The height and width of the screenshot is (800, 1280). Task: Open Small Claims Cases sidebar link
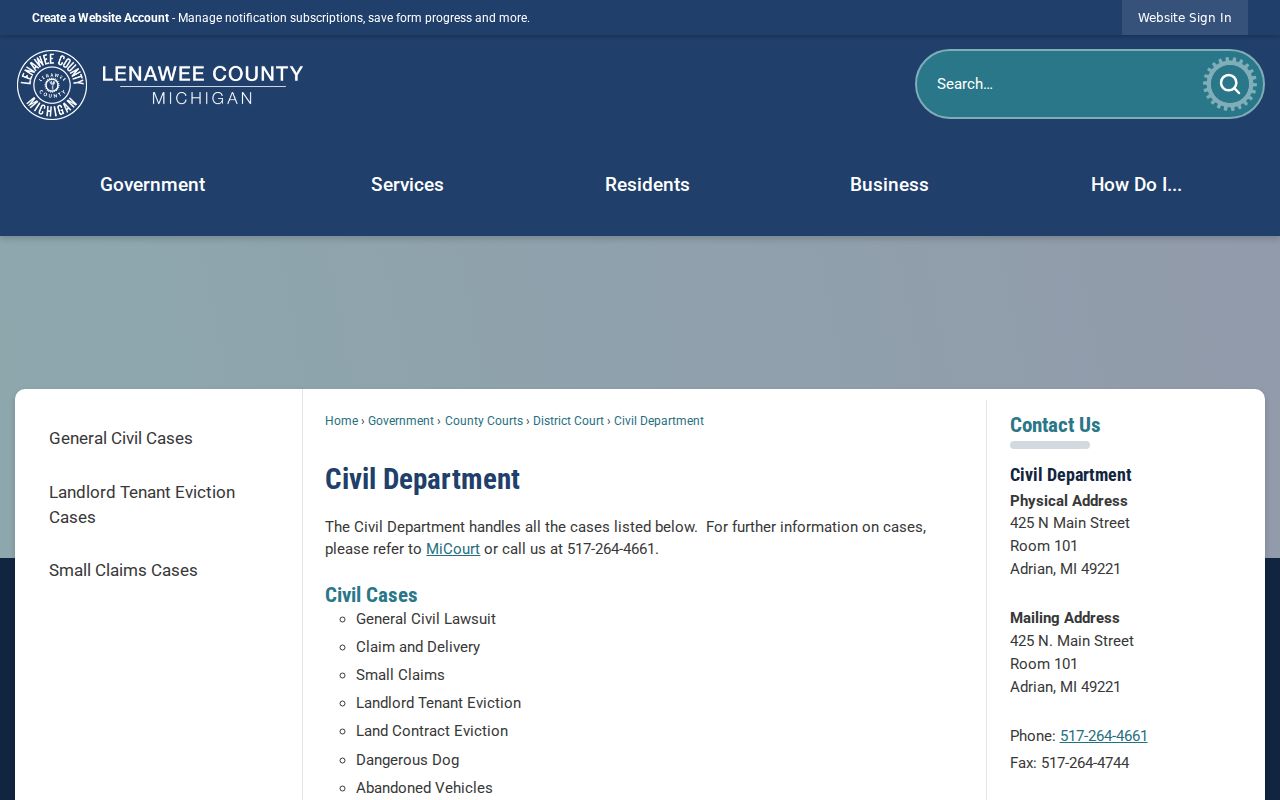123,570
